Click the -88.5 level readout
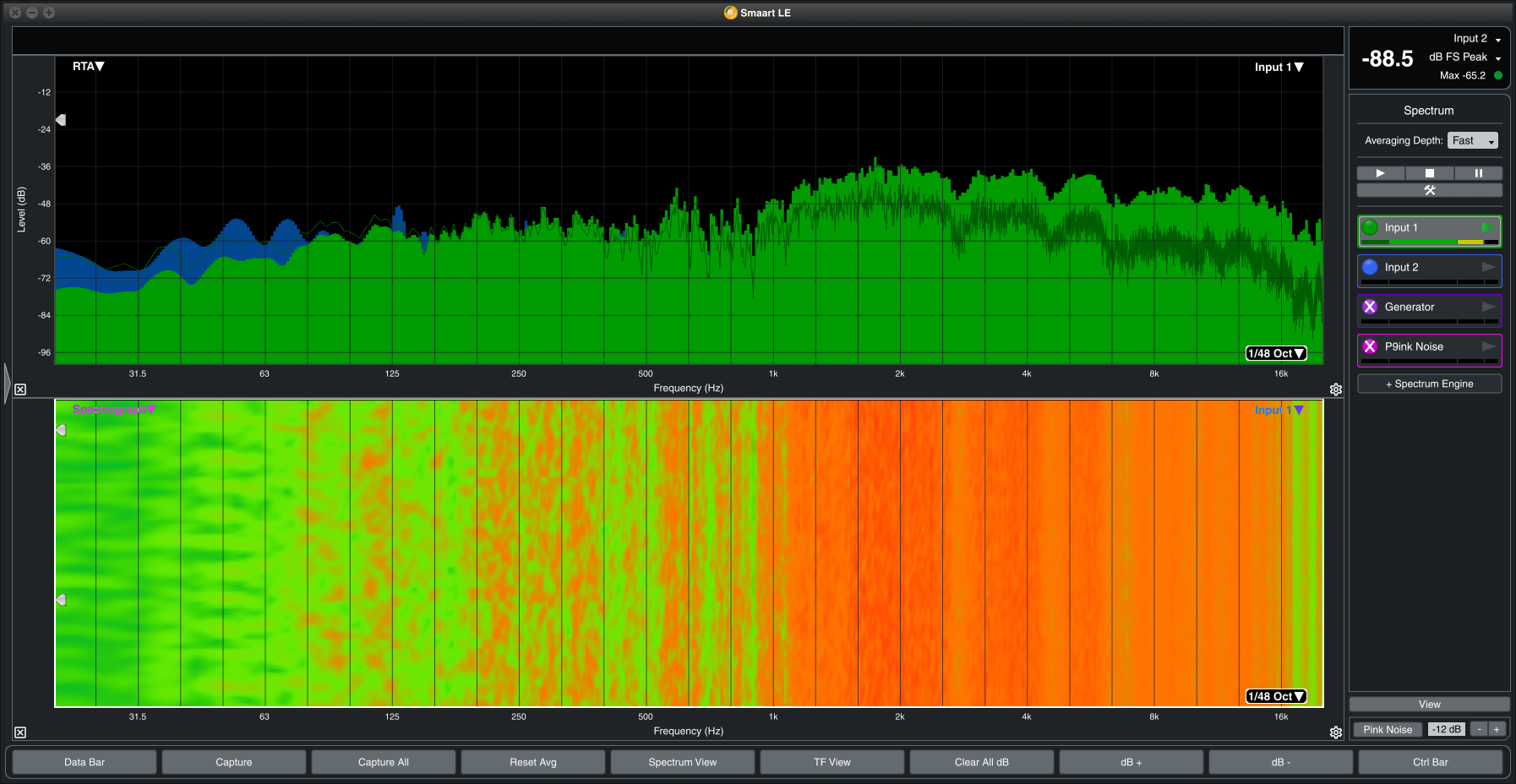Screen dimensions: 1516x784 pyautogui.click(x=1388, y=59)
